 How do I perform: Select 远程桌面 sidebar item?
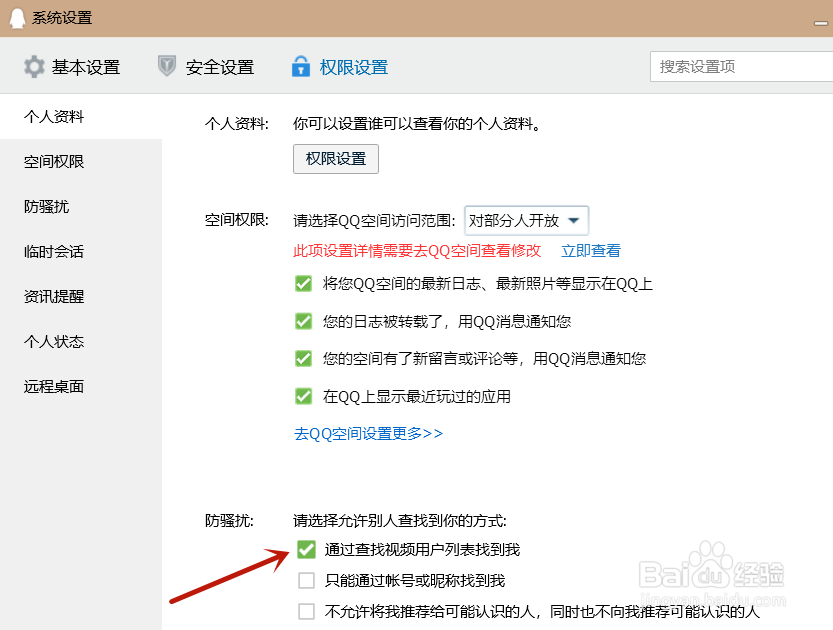click(x=81, y=386)
